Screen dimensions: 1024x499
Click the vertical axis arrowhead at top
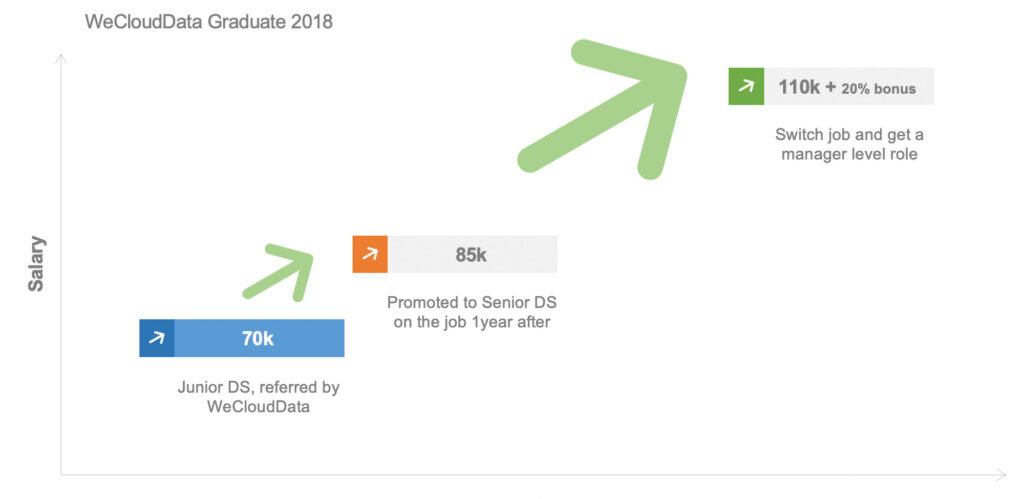tap(61, 59)
